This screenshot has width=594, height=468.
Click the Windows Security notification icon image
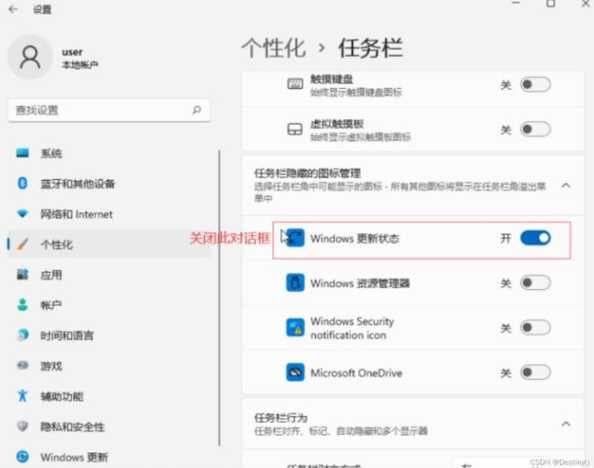[295, 328]
